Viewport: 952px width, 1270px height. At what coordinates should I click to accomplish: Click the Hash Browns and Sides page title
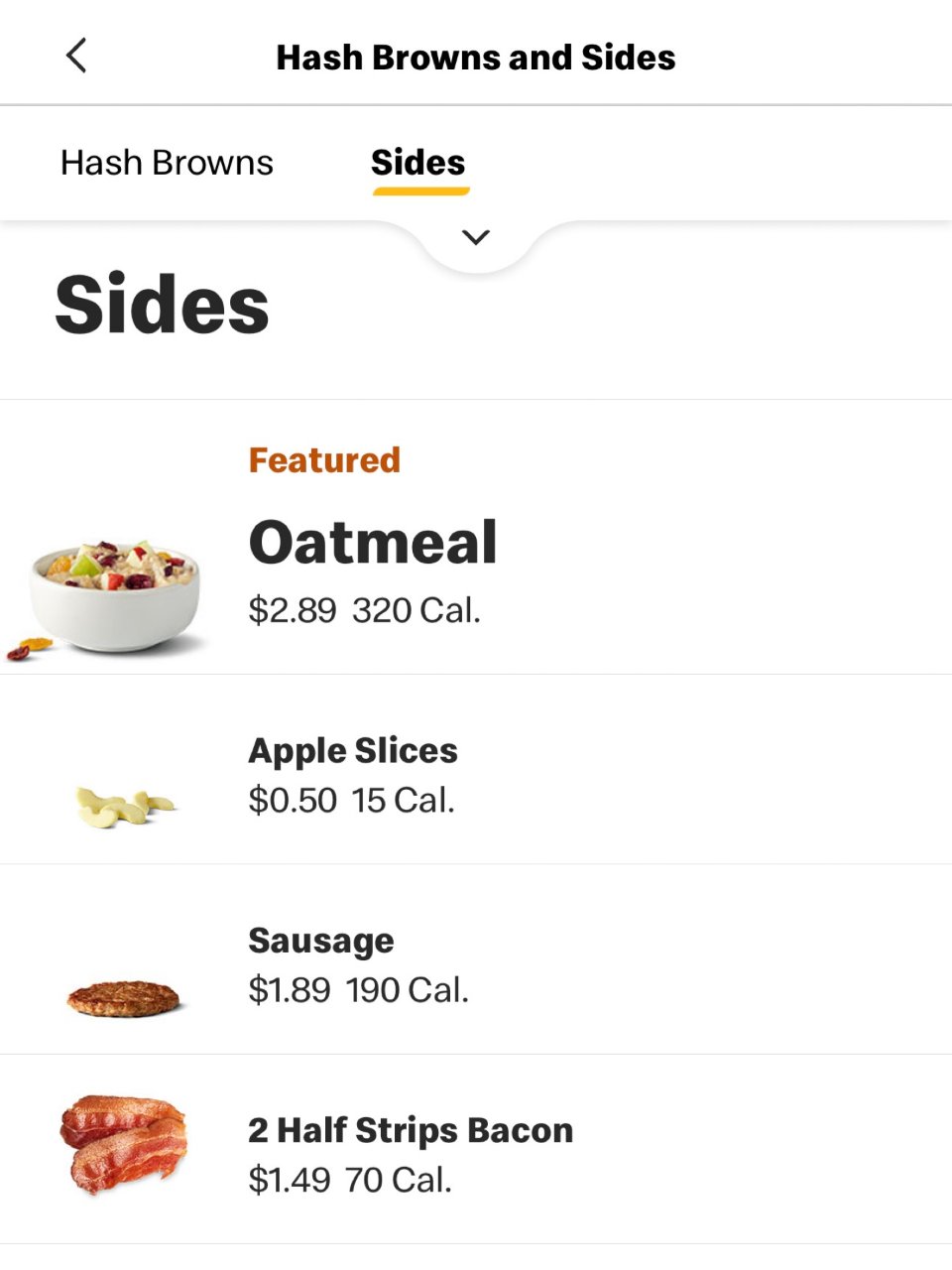click(x=476, y=58)
